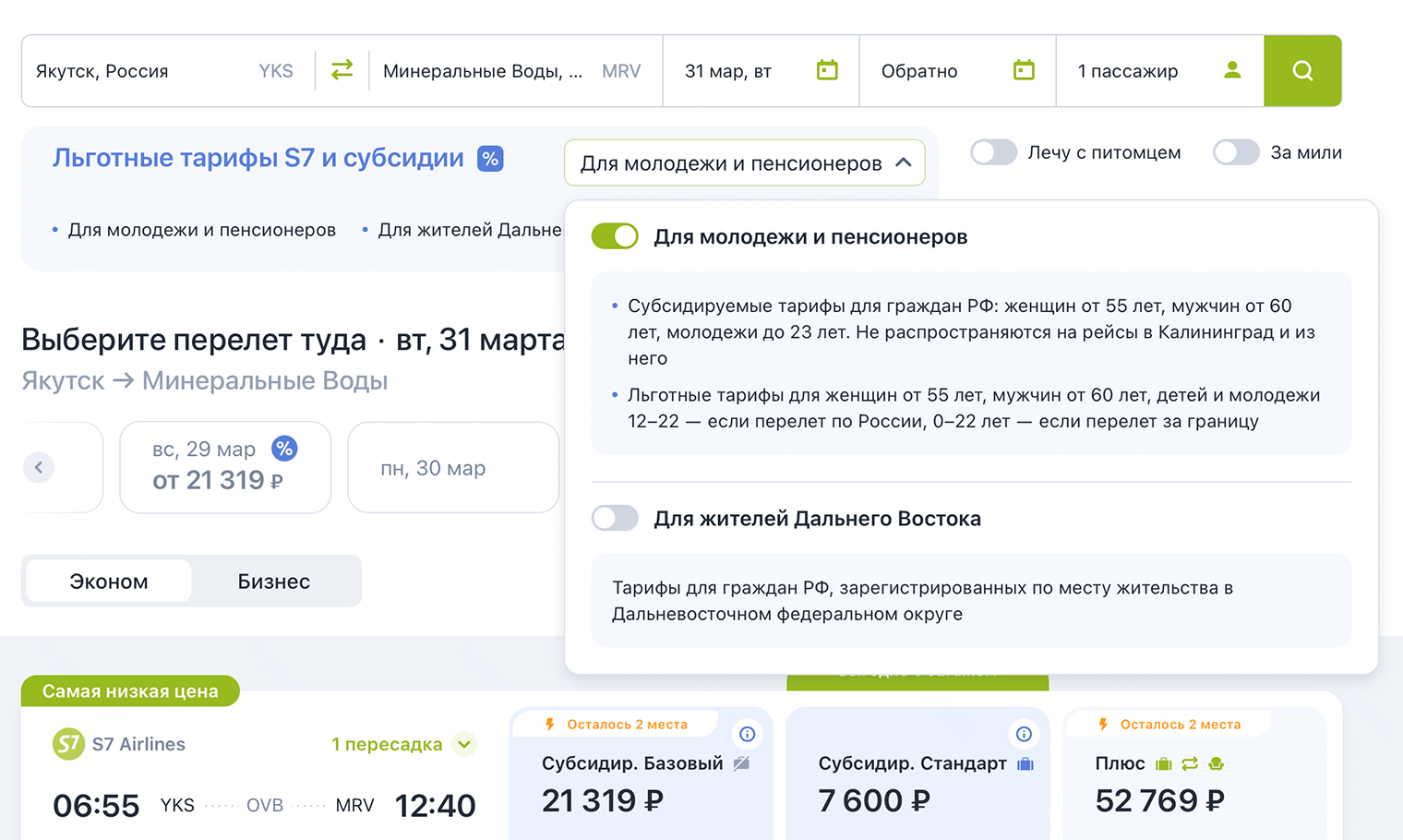Pick the вс, 29 мар date card

[225, 467]
